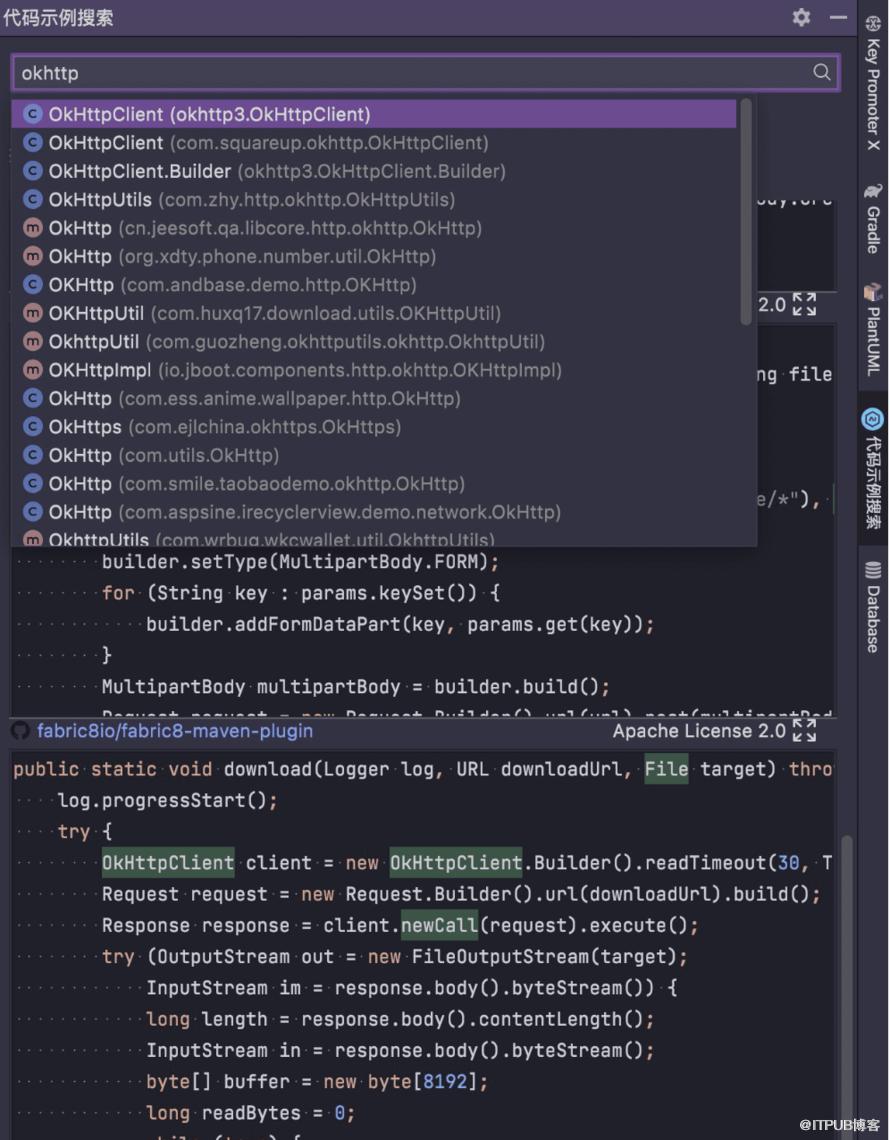Click the Apache License 2.0 label
The image size is (890, 1140).
click(699, 731)
